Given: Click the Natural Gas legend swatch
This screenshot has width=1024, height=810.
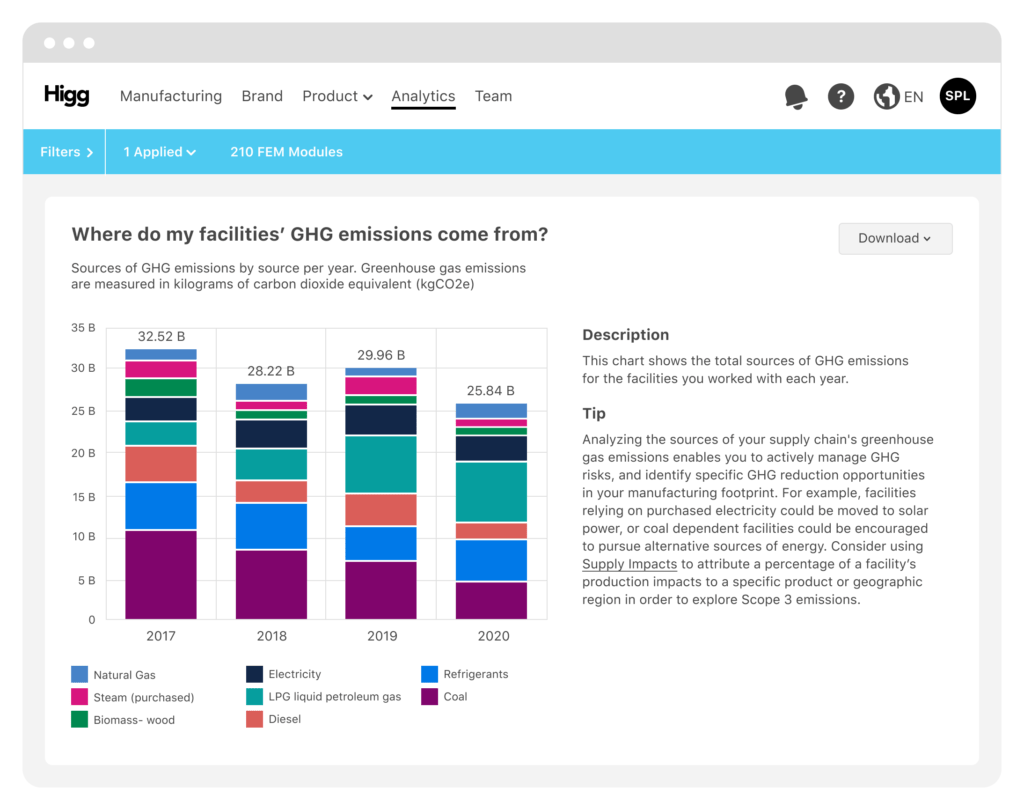Looking at the screenshot, I should [x=79, y=674].
